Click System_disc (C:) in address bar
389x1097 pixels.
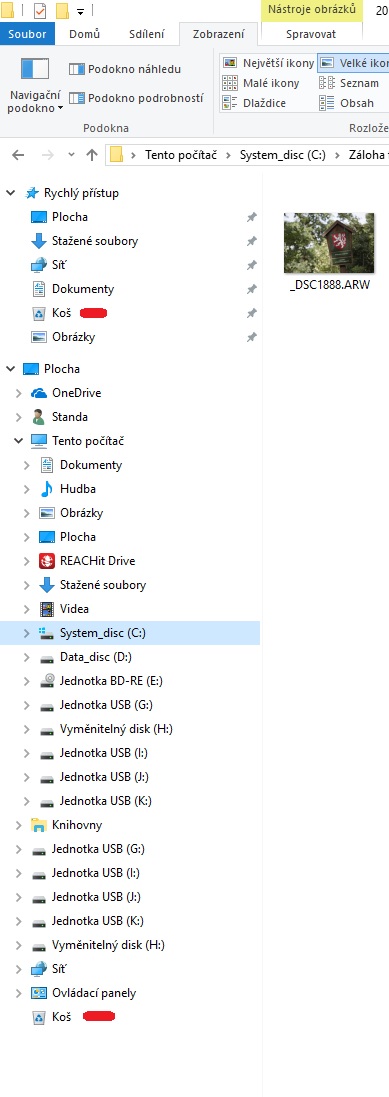[x=283, y=155]
